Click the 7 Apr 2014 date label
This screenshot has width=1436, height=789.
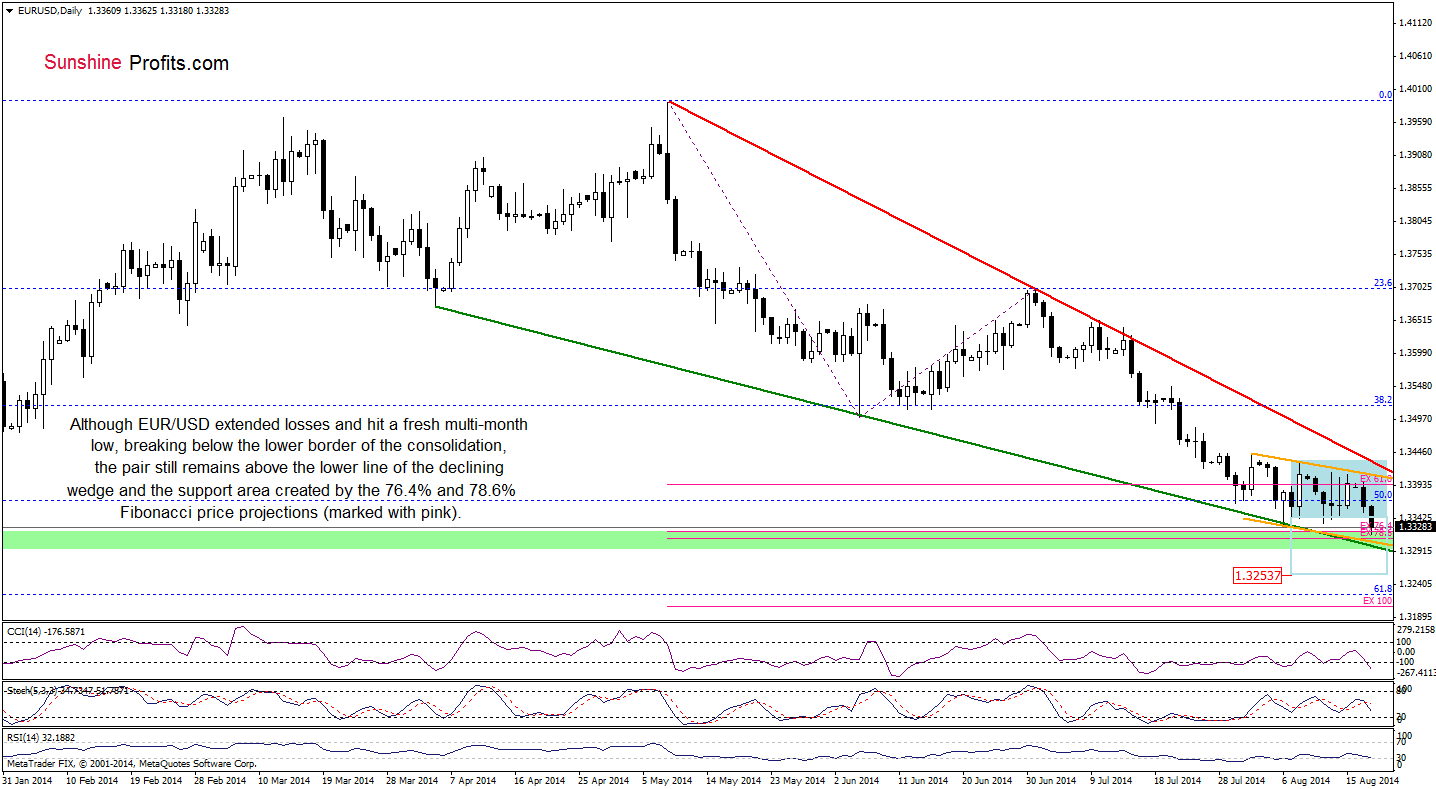click(x=472, y=779)
